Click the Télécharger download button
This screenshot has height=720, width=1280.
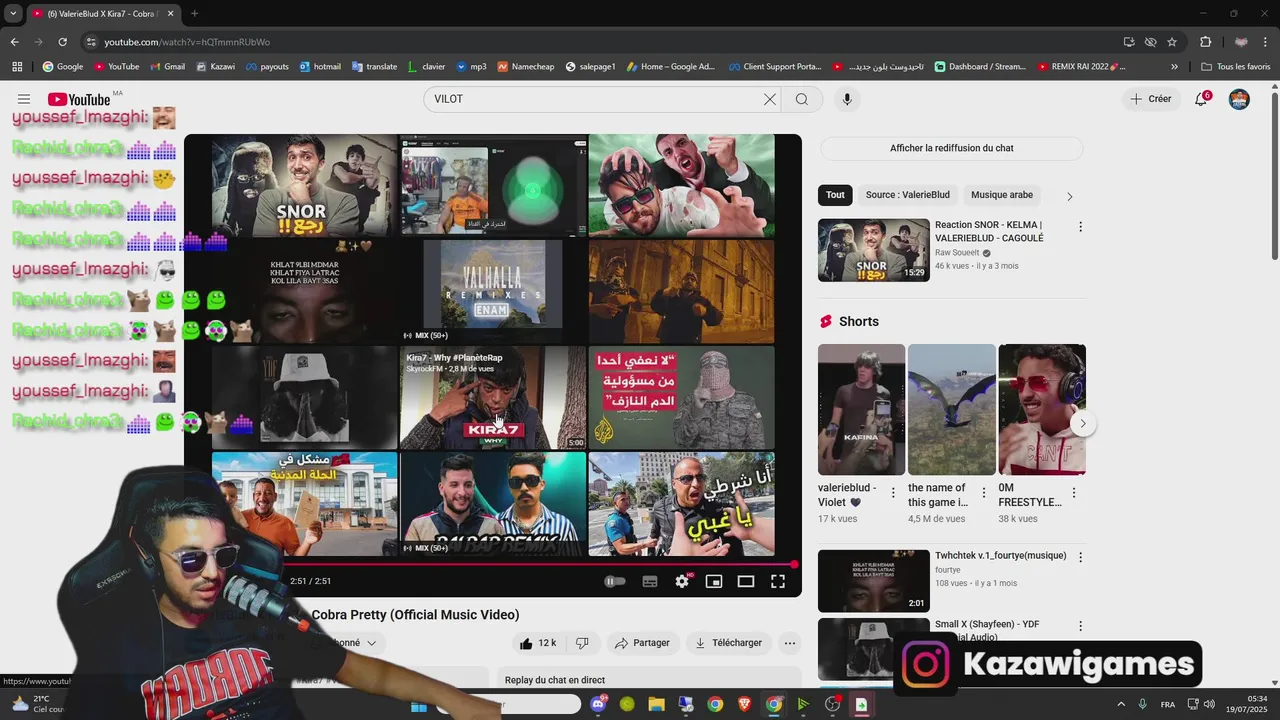728,643
